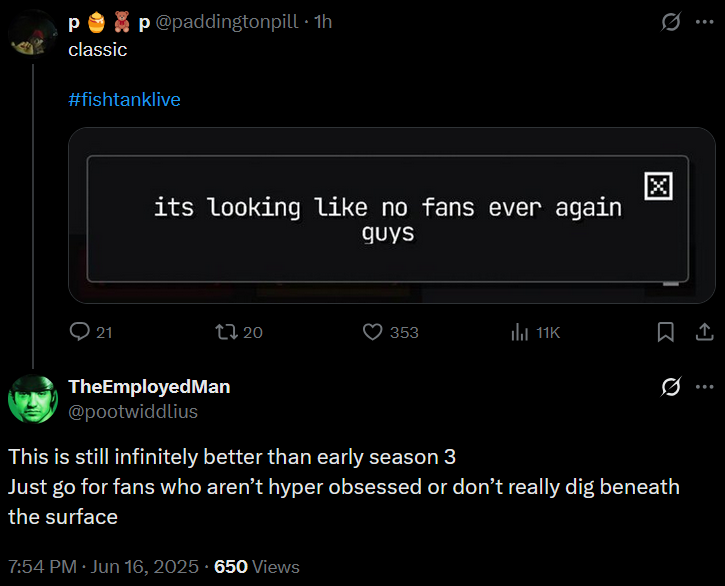Image resolution: width=725 pixels, height=586 pixels.
Task: Share the paddingtonpill tweet
Action: (x=704, y=332)
